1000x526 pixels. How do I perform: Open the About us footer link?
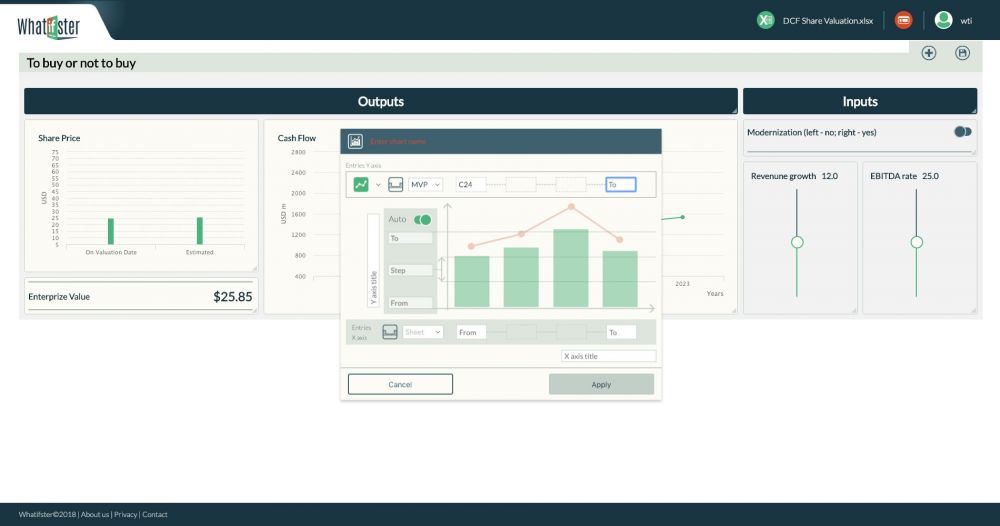[x=95, y=514]
